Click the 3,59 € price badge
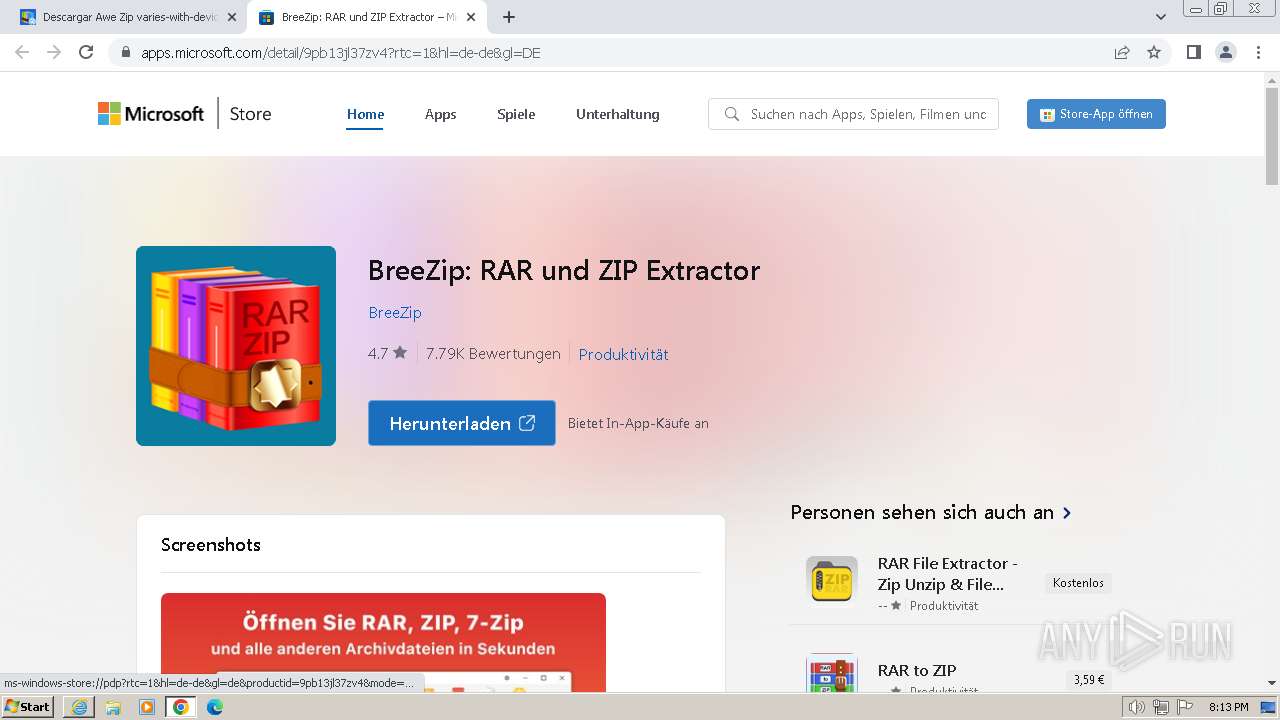Viewport: 1280px width, 720px height. tap(1089, 680)
